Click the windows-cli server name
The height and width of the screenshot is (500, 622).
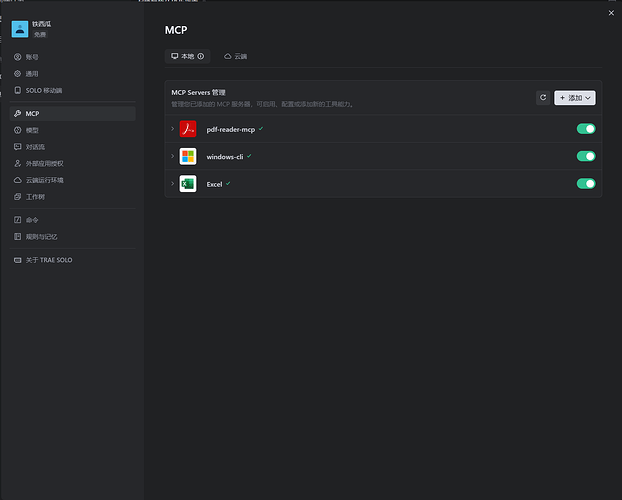(x=225, y=157)
